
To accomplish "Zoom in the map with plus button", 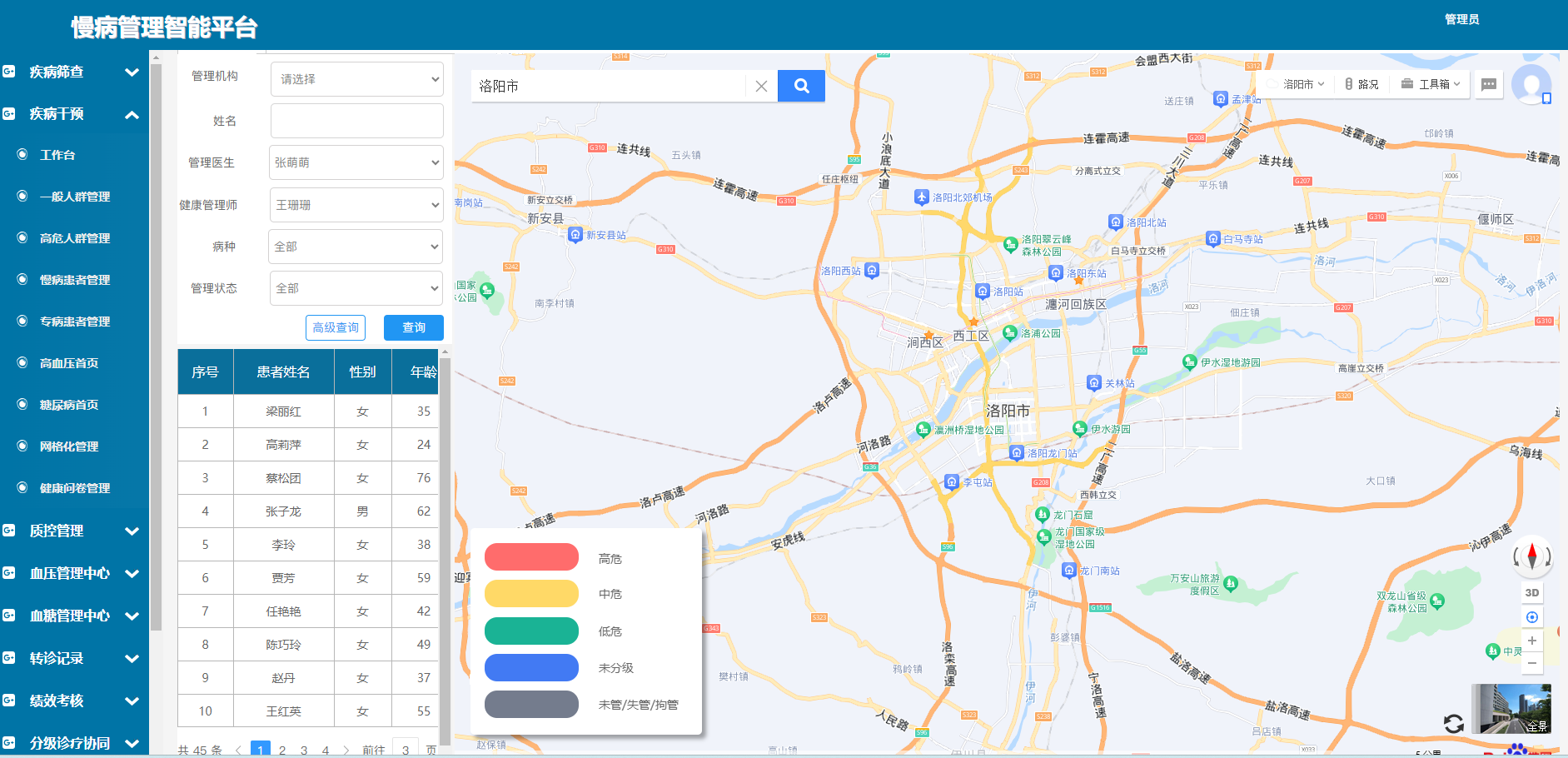I will (1531, 641).
